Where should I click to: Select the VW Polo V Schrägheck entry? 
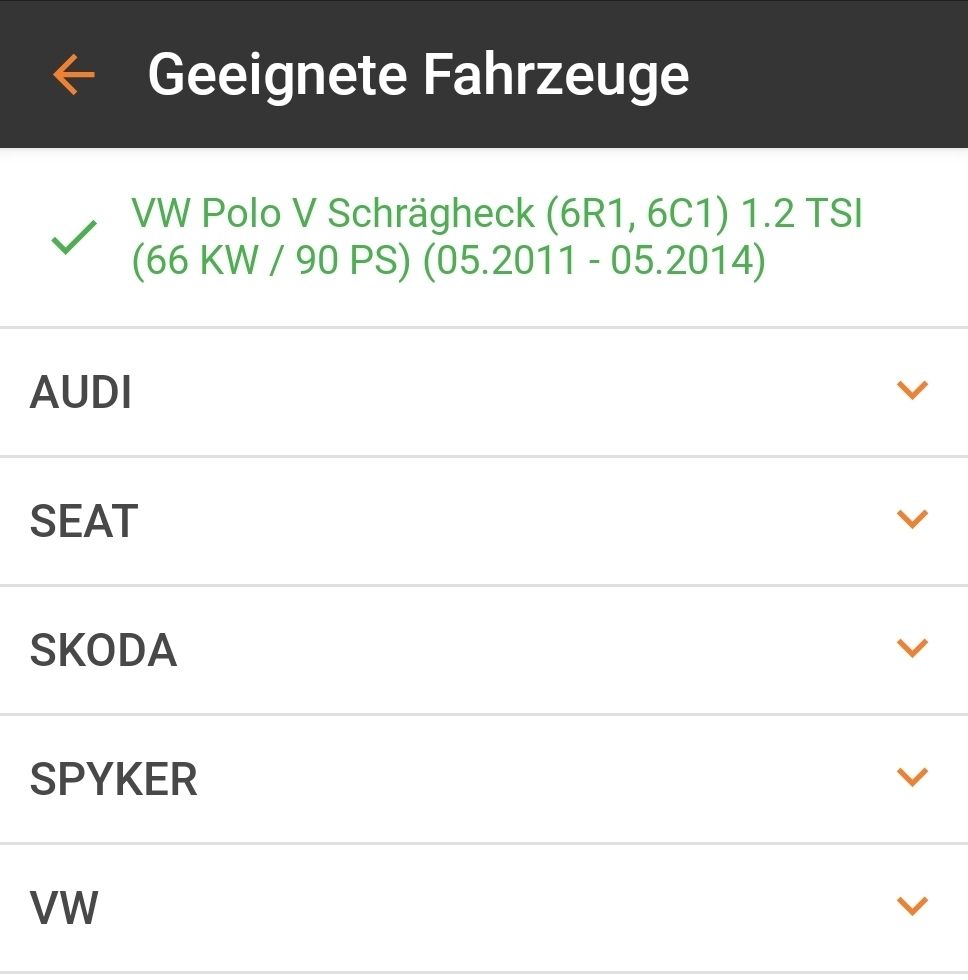[484, 238]
